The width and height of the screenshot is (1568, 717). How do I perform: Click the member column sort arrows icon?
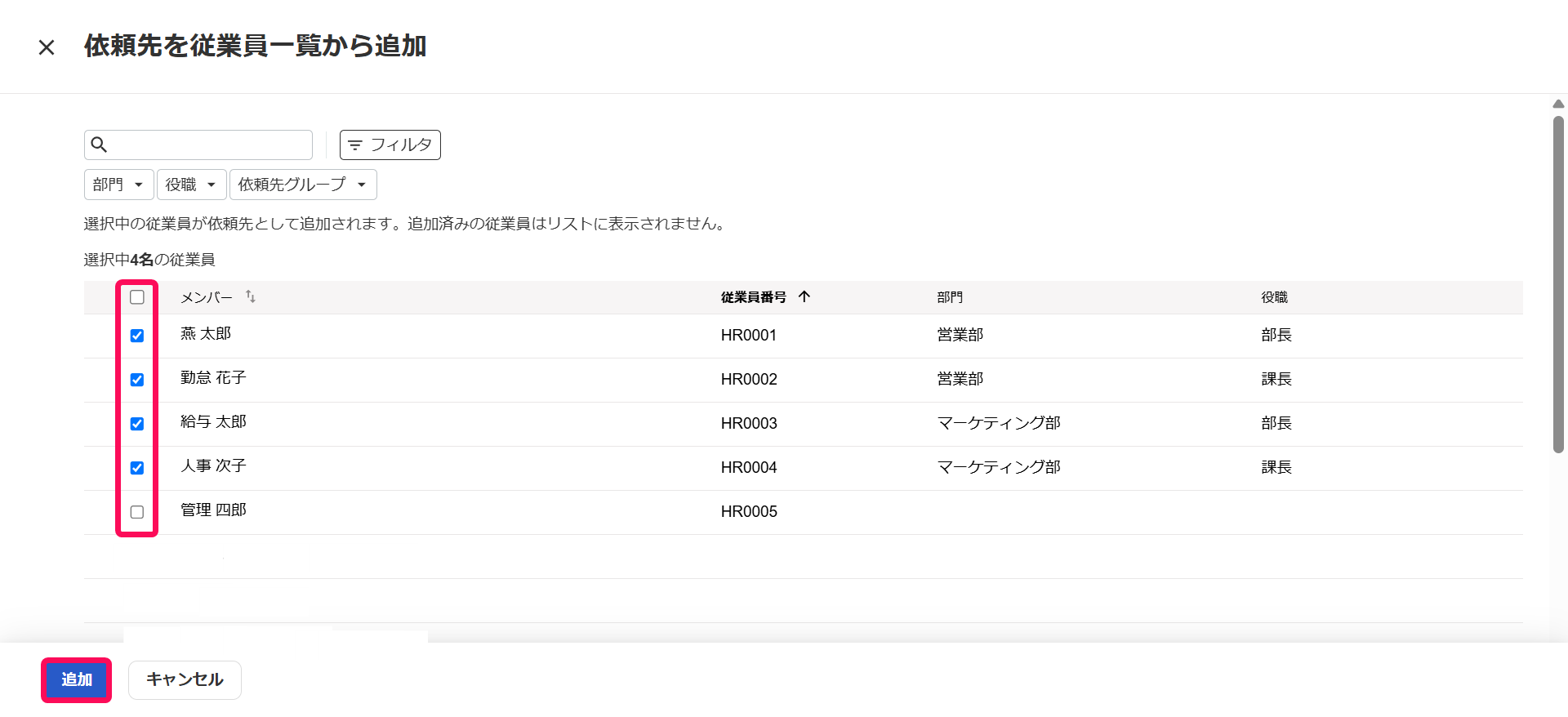pyautogui.click(x=251, y=296)
